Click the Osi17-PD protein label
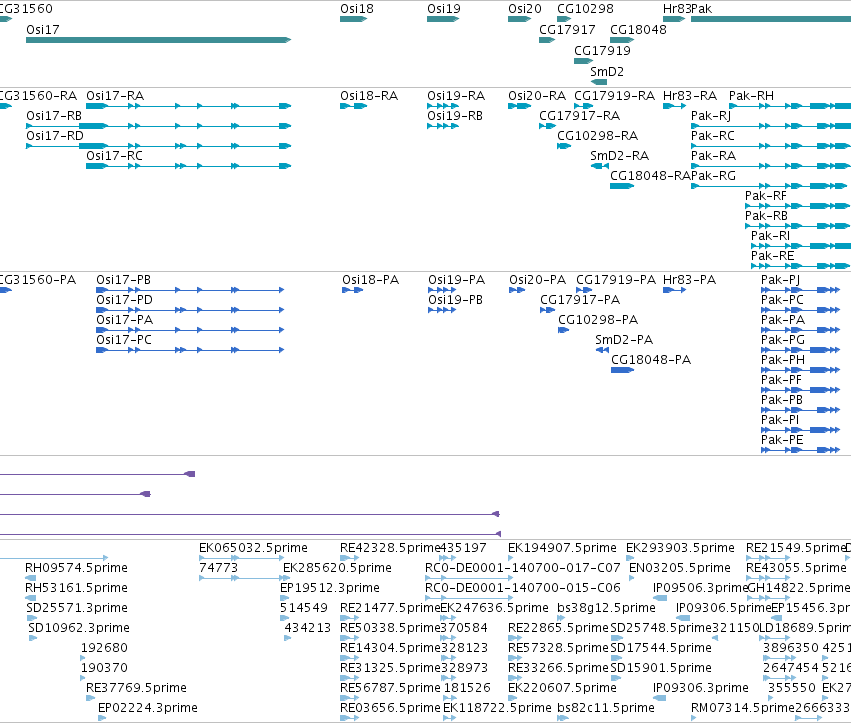The height and width of the screenshot is (723, 851). pyautogui.click(x=124, y=300)
